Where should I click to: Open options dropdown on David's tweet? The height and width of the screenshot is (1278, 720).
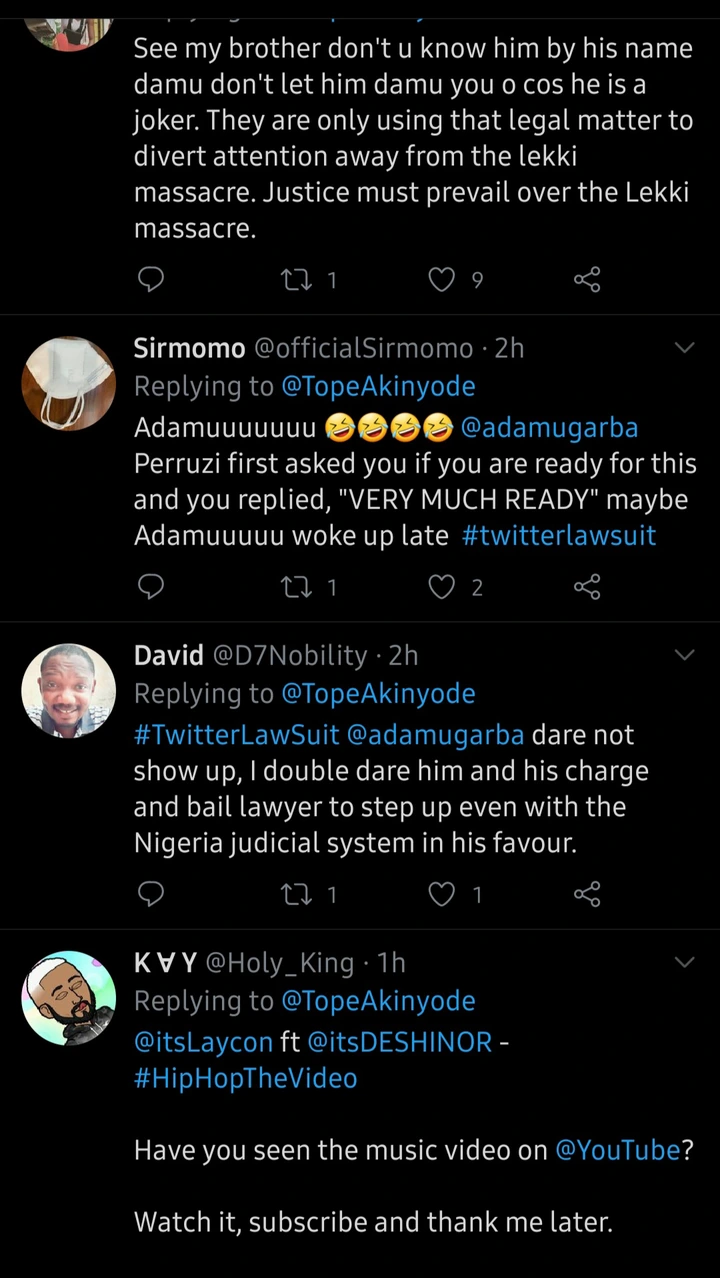click(x=685, y=655)
